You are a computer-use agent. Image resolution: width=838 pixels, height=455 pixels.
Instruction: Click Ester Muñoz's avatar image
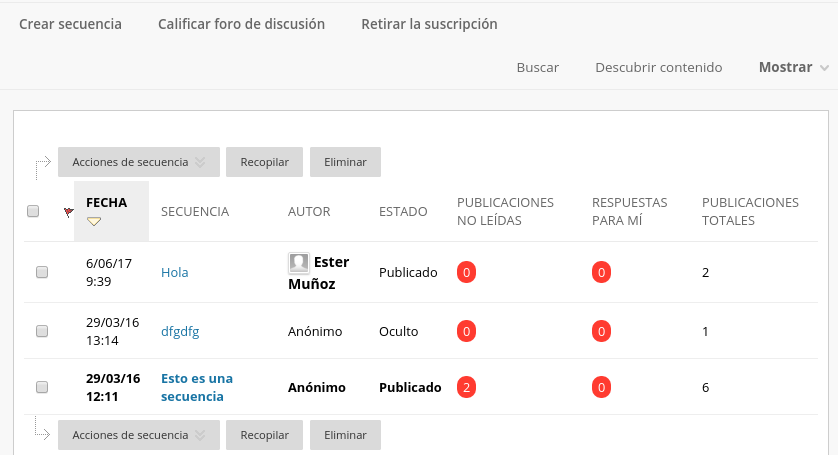pos(298,263)
